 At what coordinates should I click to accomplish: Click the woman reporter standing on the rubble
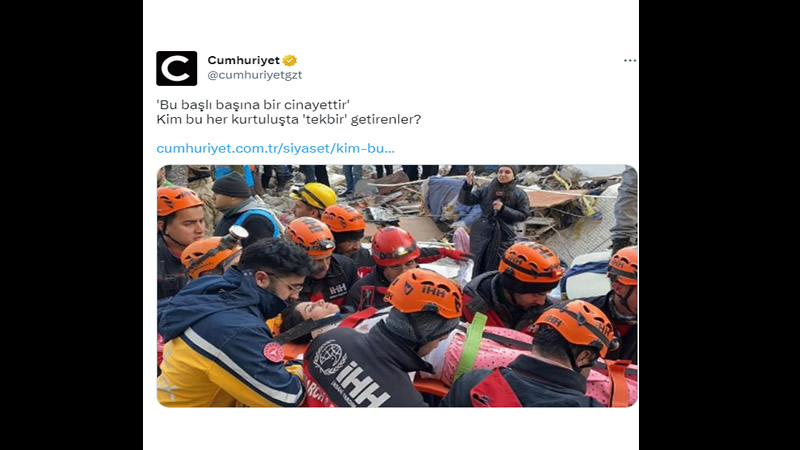[x=495, y=217]
